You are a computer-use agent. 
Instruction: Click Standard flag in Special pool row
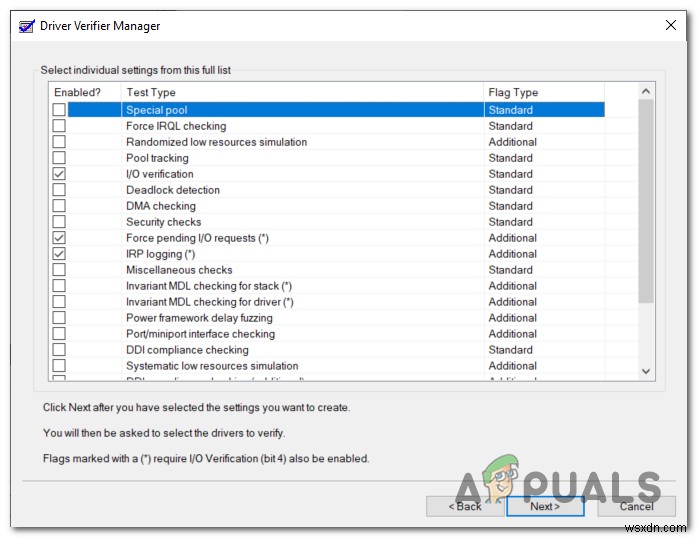(x=510, y=110)
